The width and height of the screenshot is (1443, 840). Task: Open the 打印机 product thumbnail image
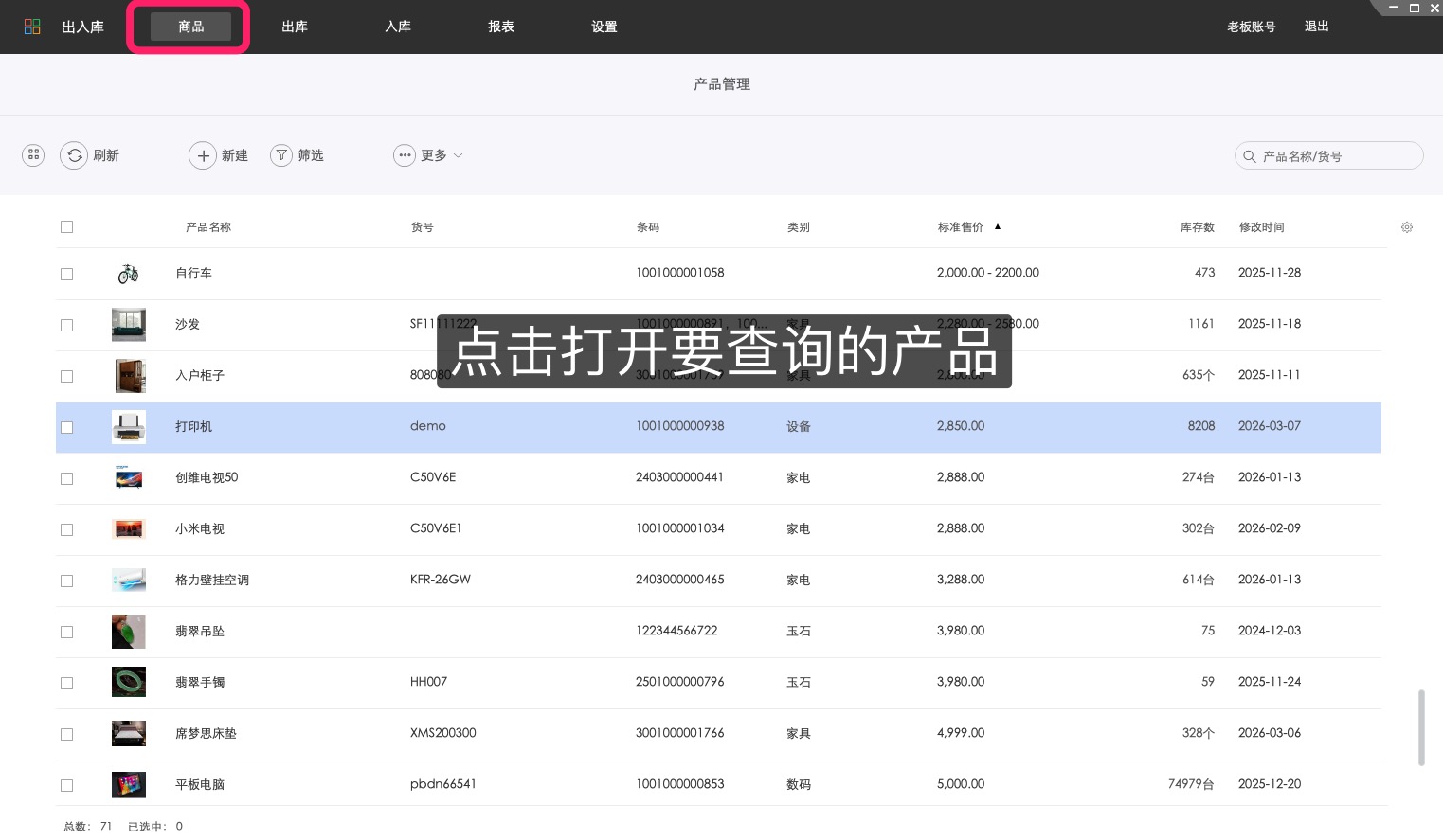pos(129,427)
